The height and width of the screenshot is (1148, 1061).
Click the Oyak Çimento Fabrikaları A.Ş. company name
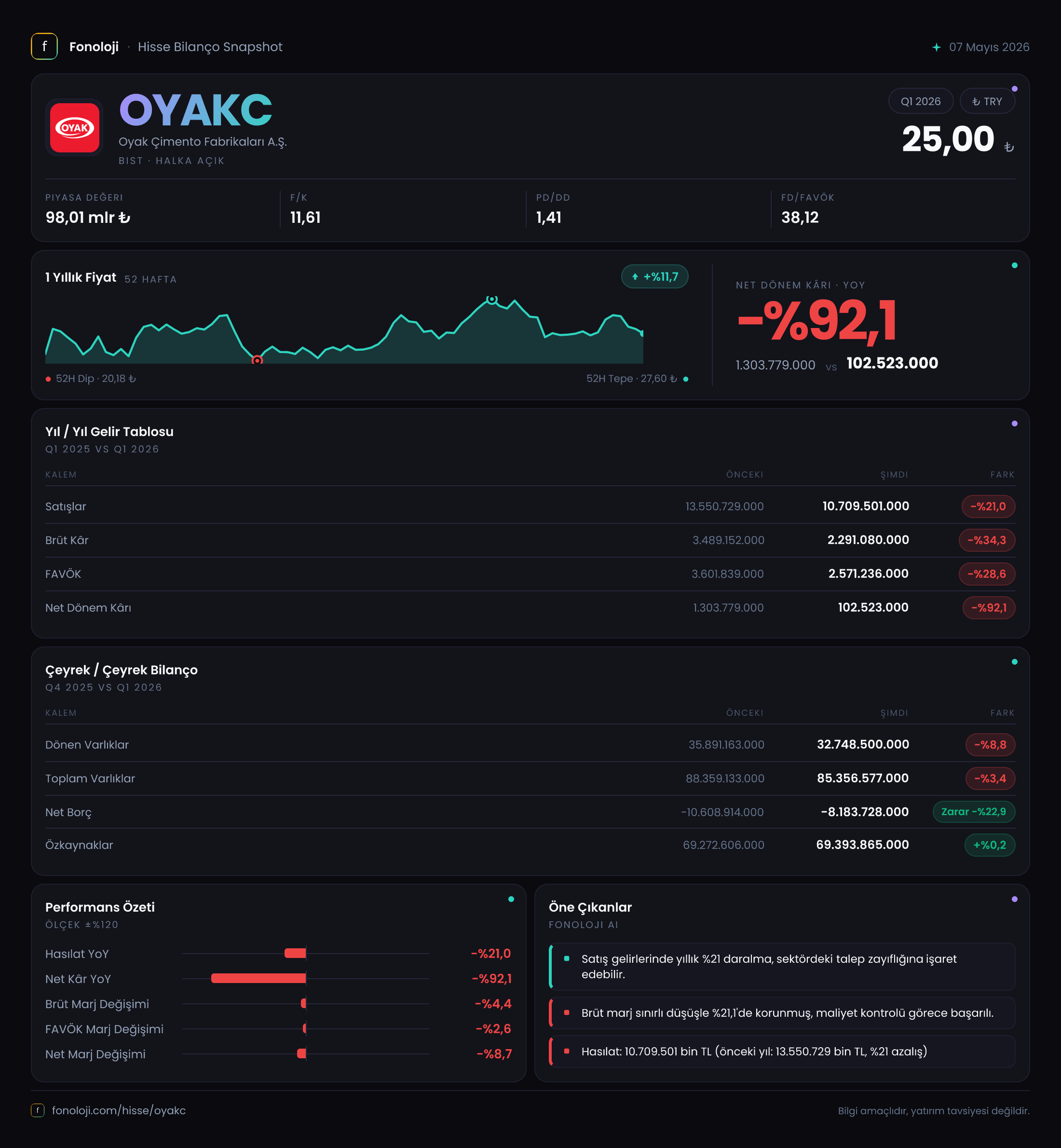[203, 142]
